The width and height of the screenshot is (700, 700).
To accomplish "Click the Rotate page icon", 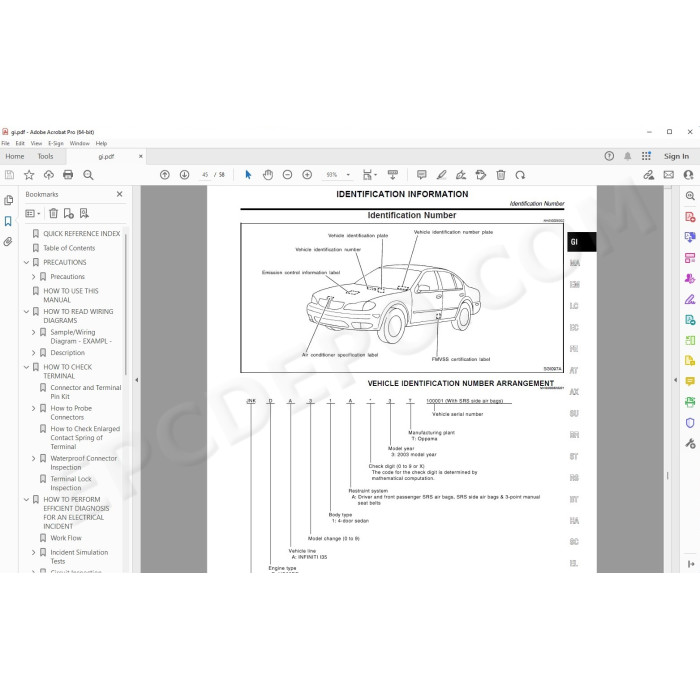I will coord(520,175).
